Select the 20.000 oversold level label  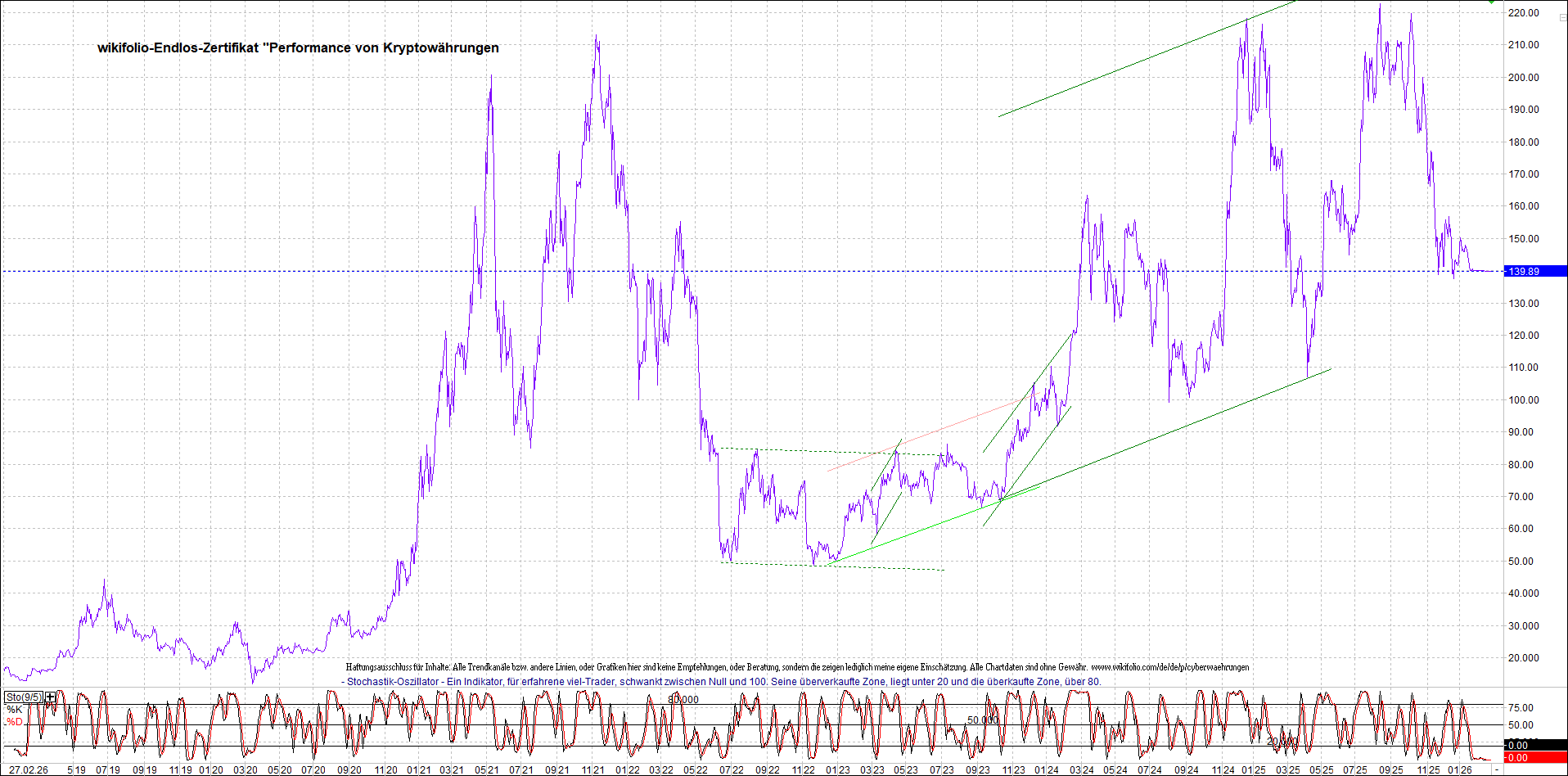pyautogui.click(x=1282, y=741)
